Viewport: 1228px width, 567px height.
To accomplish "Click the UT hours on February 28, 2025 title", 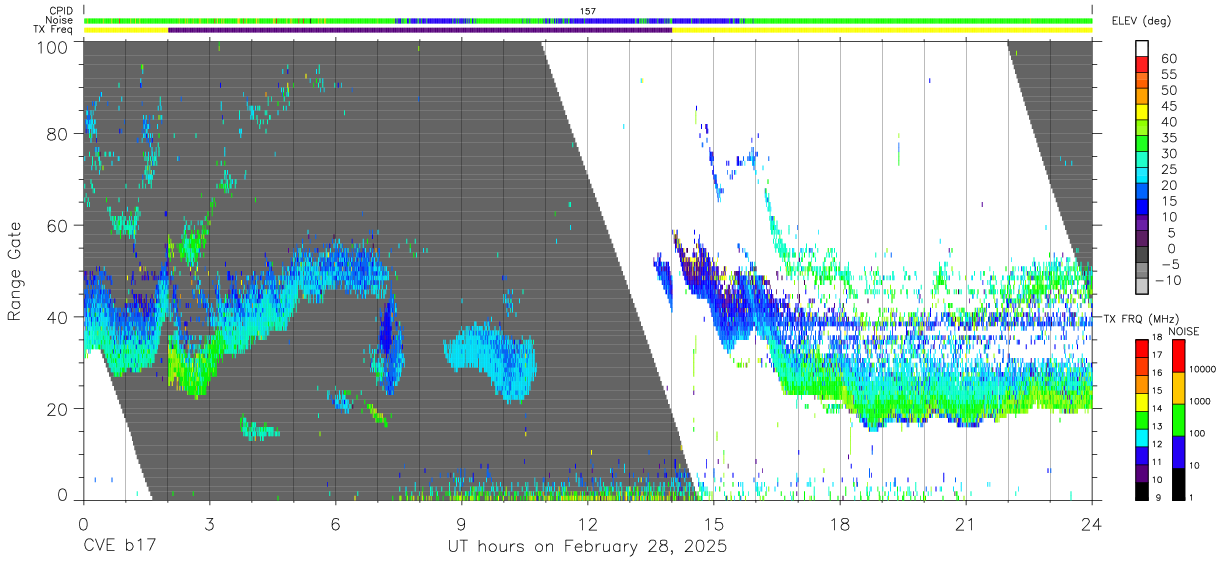I will point(587,548).
